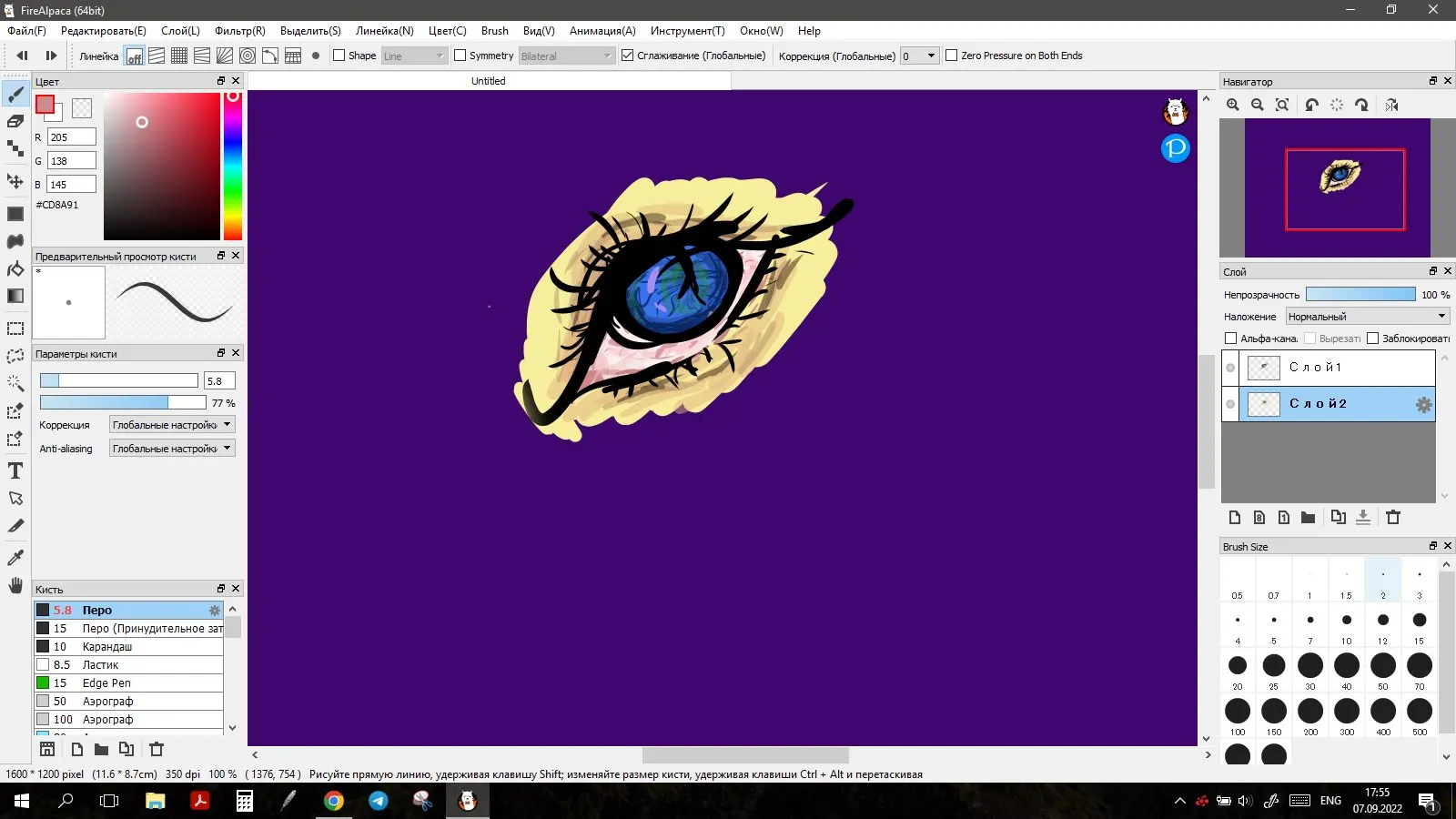Select the Move tool
This screenshot has height=819, width=1456.
point(15,181)
